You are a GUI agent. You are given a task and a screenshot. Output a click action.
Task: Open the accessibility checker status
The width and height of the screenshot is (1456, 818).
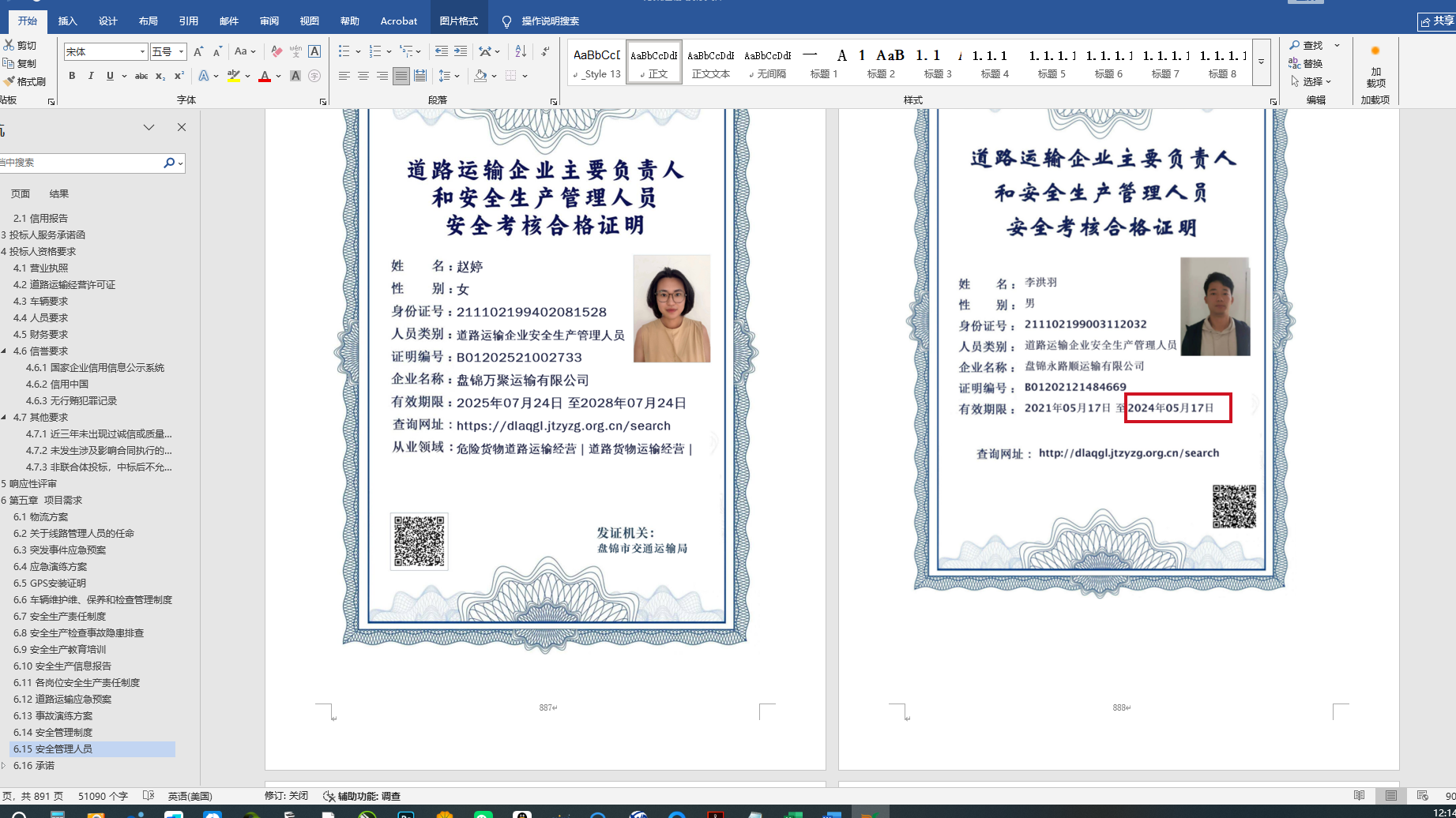pos(363,796)
